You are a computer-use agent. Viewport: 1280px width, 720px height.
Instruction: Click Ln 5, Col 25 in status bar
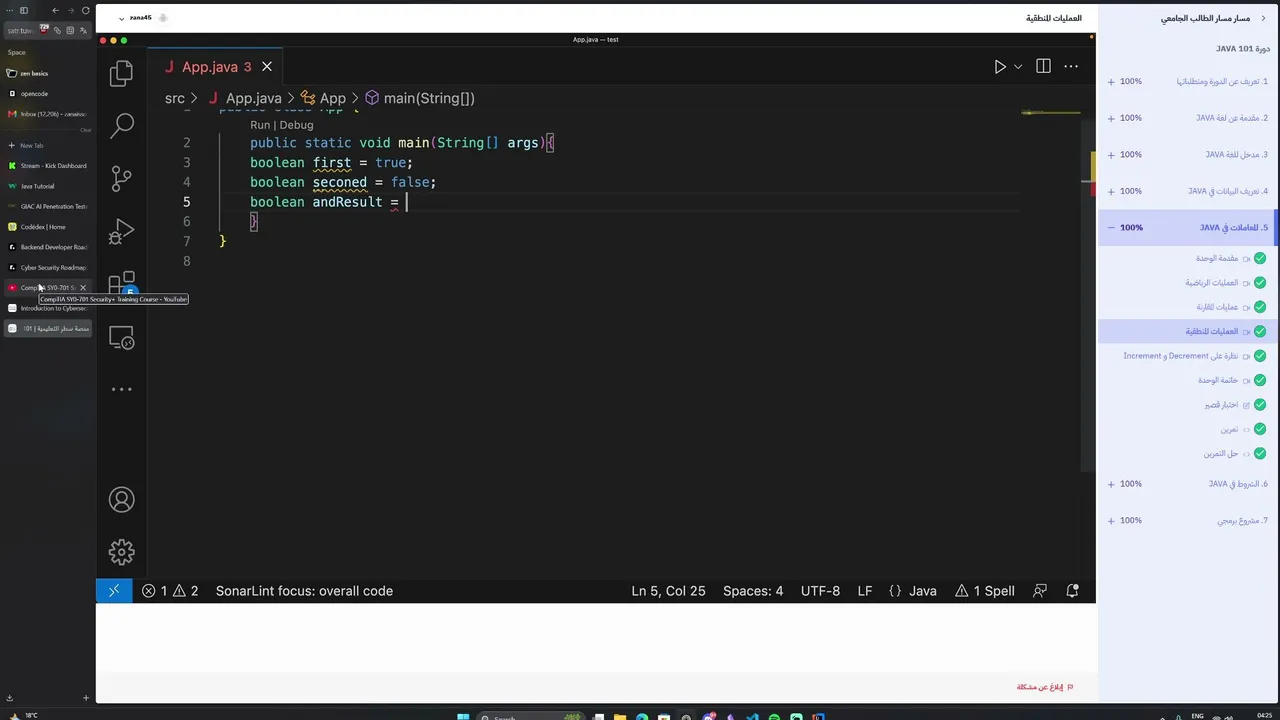[668, 591]
